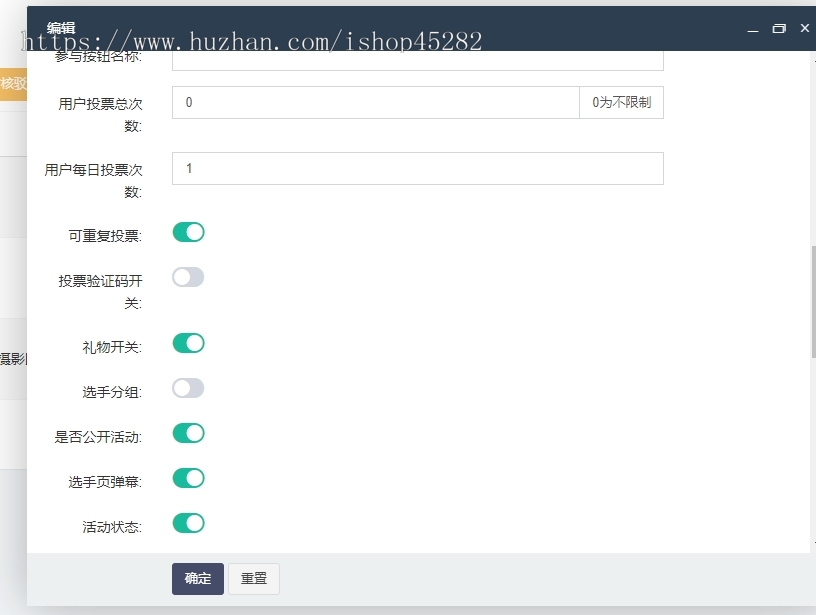This screenshot has width=816, height=615.
Task: Click the 可重复投票 label text
Action: 105,236
